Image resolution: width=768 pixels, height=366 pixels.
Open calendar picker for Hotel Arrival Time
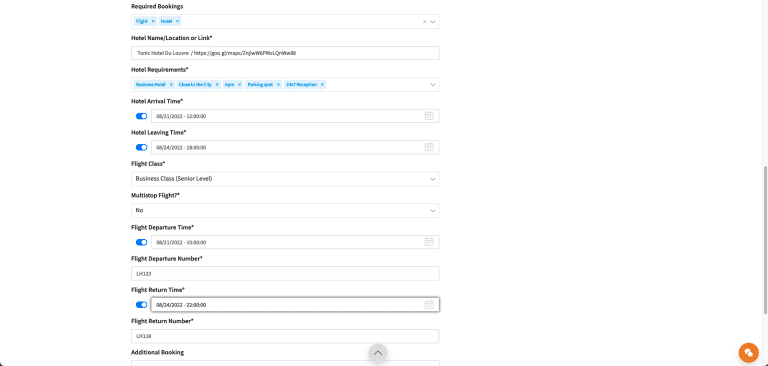pos(429,116)
